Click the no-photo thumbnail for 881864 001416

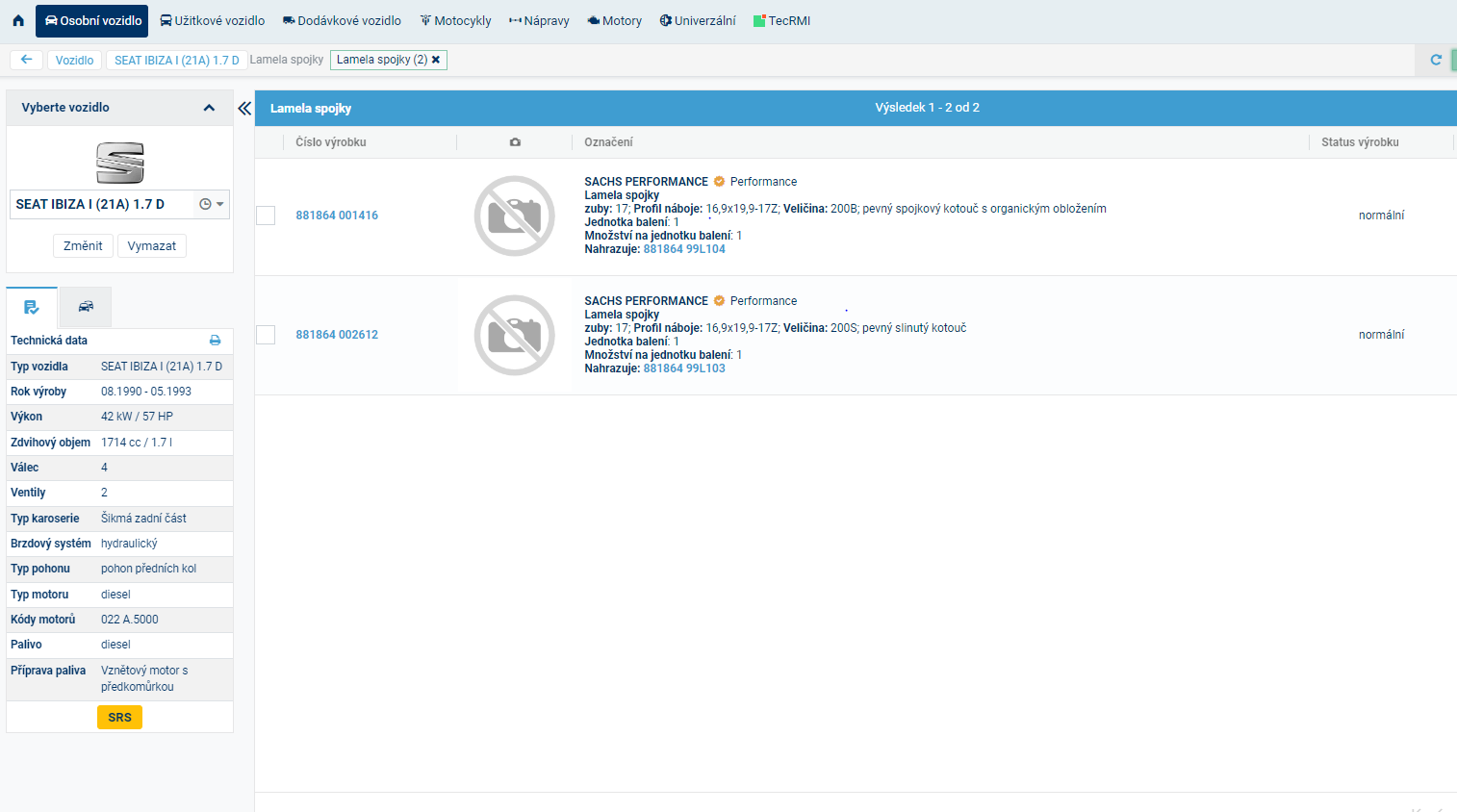515,216
